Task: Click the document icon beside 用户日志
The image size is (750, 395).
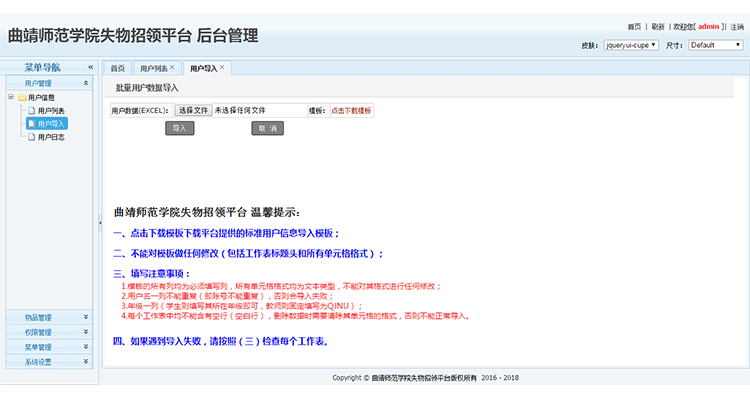Action: click(x=32, y=137)
